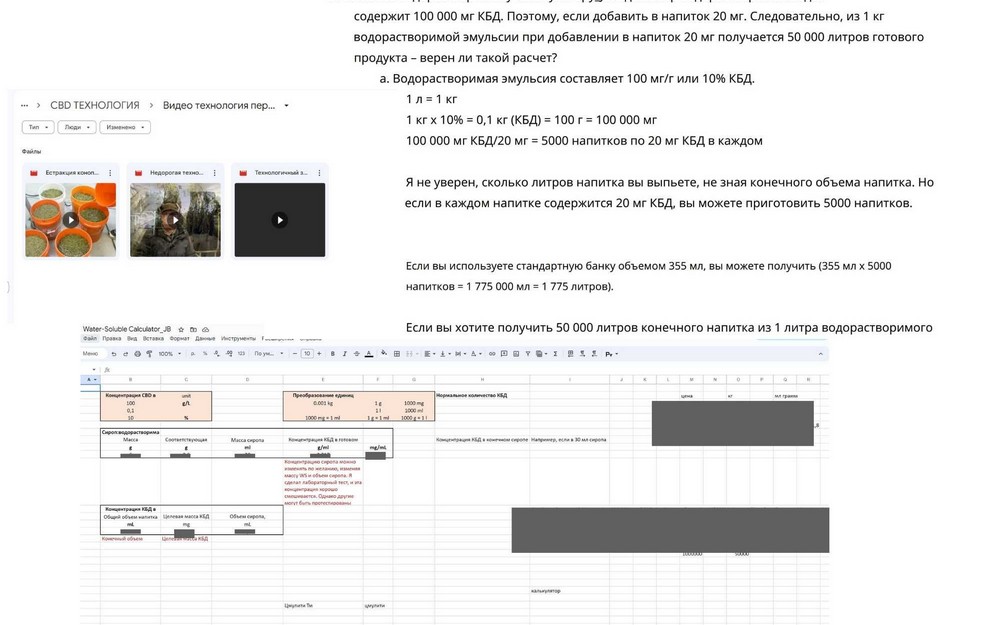Click the Water-Soluble Calculator_JB title

(127, 330)
